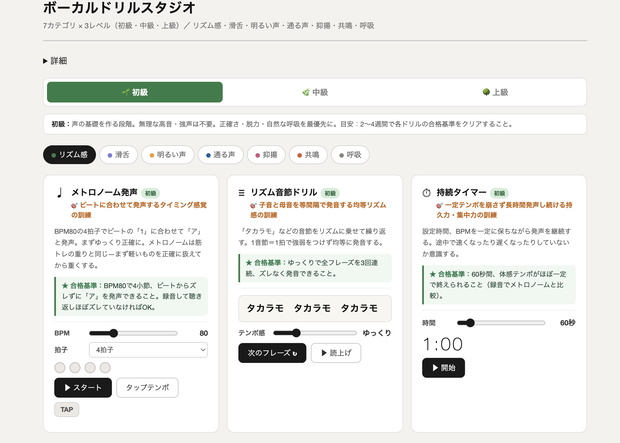Image resolution: width=620 pixels, height=443 pixels.
Task: Adjust the 時間 slider handle
Action: (470, 323)
